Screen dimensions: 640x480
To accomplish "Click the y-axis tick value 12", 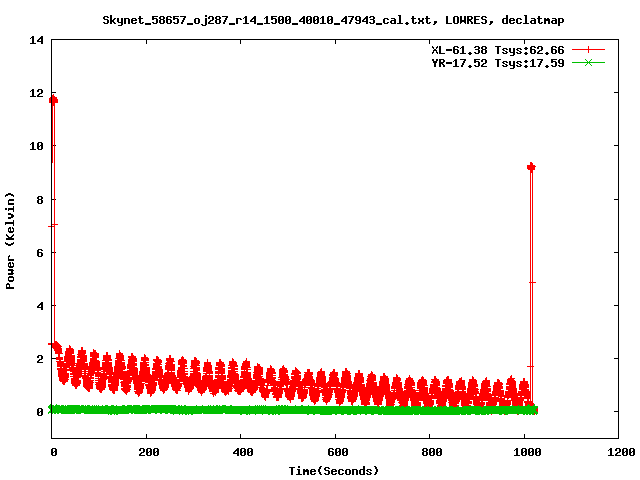I will [36, 93].
